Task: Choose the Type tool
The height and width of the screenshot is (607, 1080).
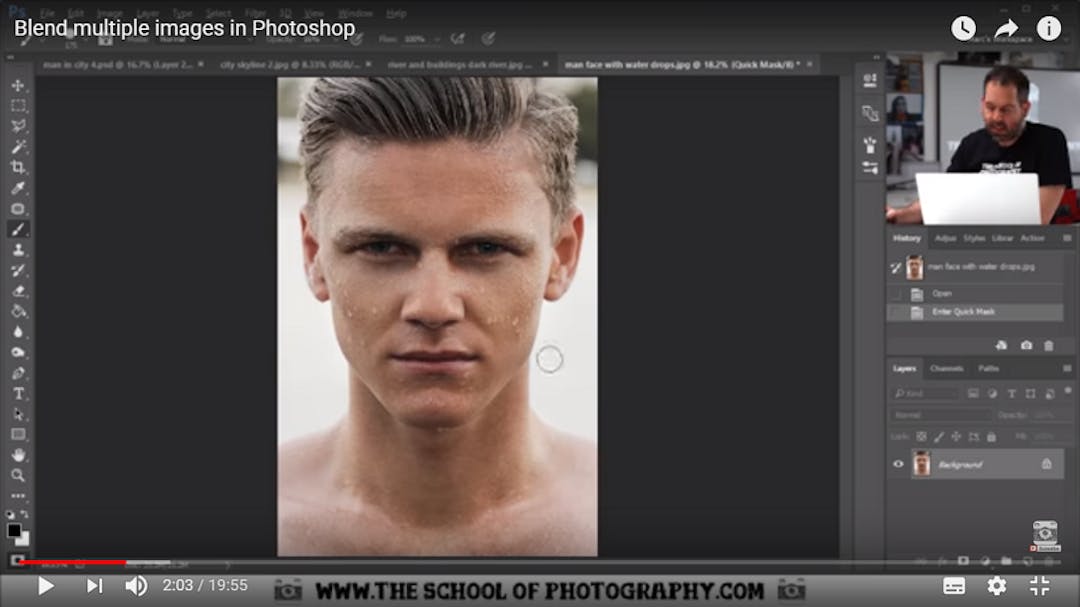Action: pos(18,393)
